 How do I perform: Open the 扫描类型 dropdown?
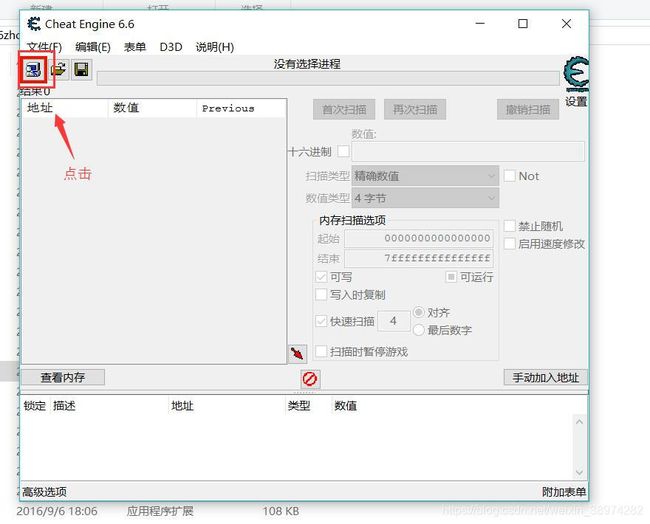(425, 176)
